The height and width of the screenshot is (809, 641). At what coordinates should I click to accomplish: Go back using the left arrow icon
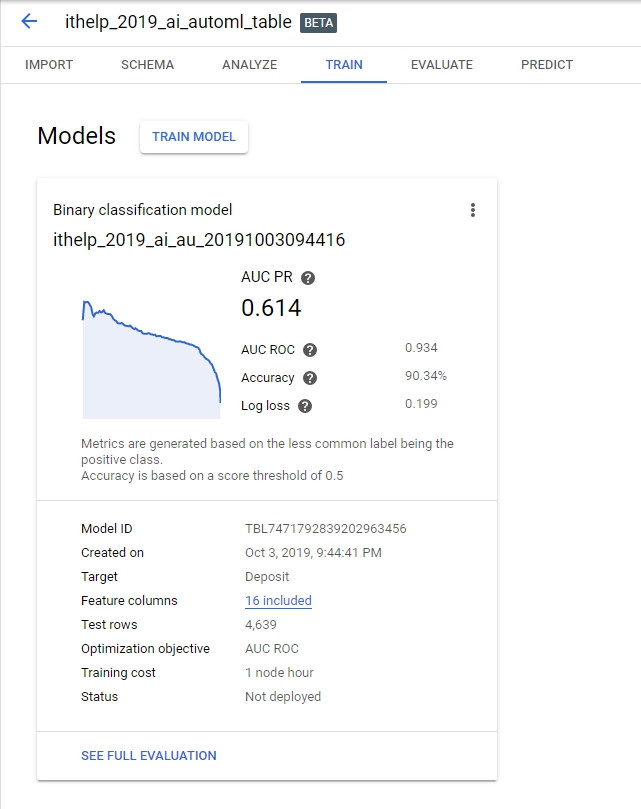pos(29,21)
